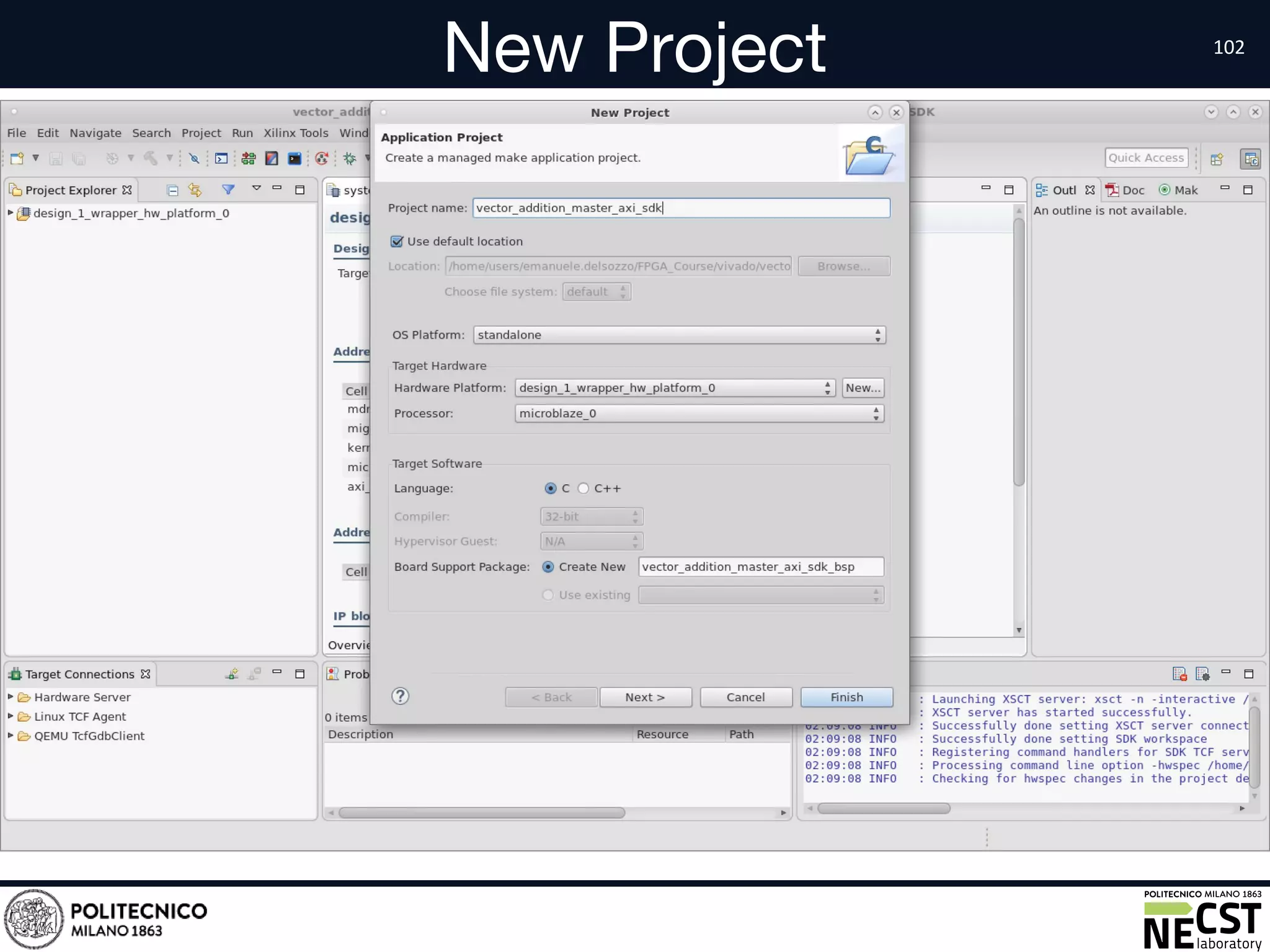Click the Next > button

click(645, 697)
